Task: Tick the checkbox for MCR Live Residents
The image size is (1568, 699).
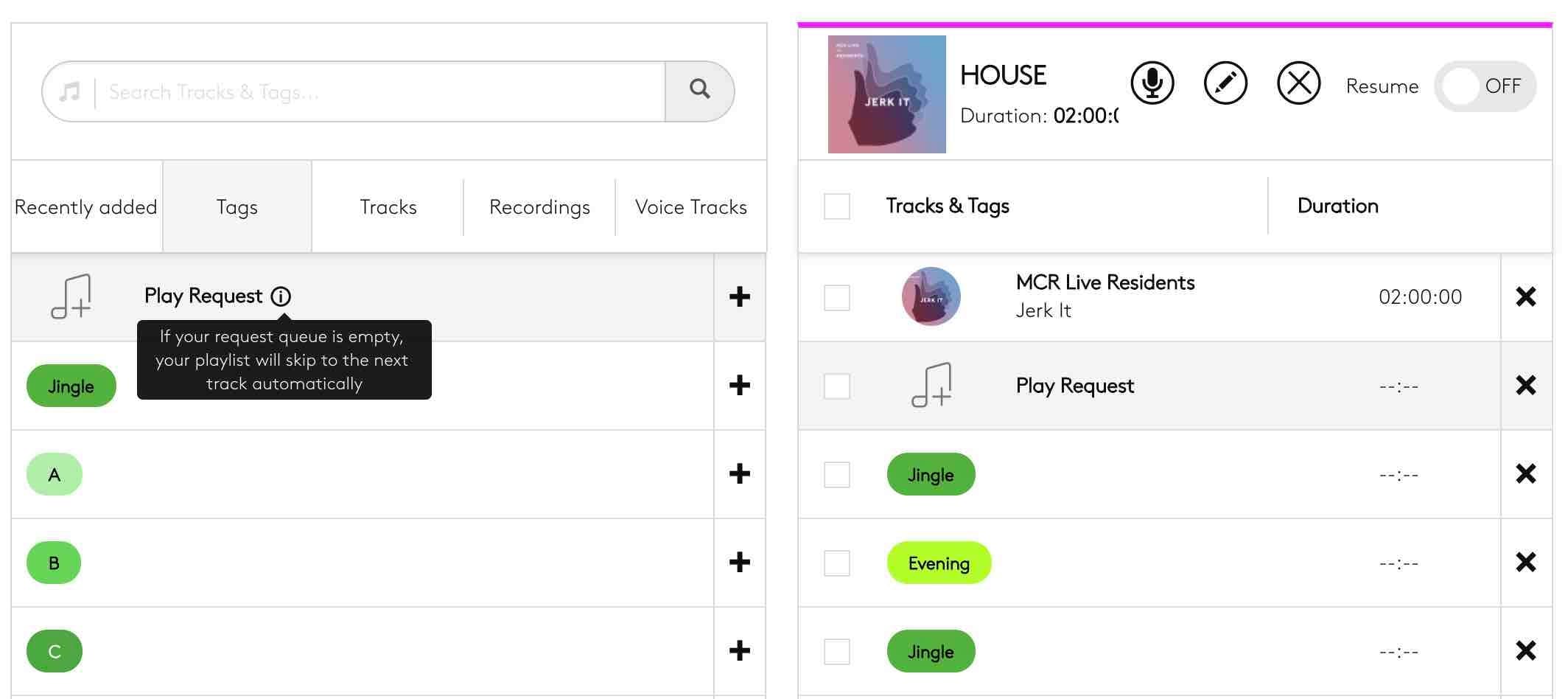Action: point(837,298)
